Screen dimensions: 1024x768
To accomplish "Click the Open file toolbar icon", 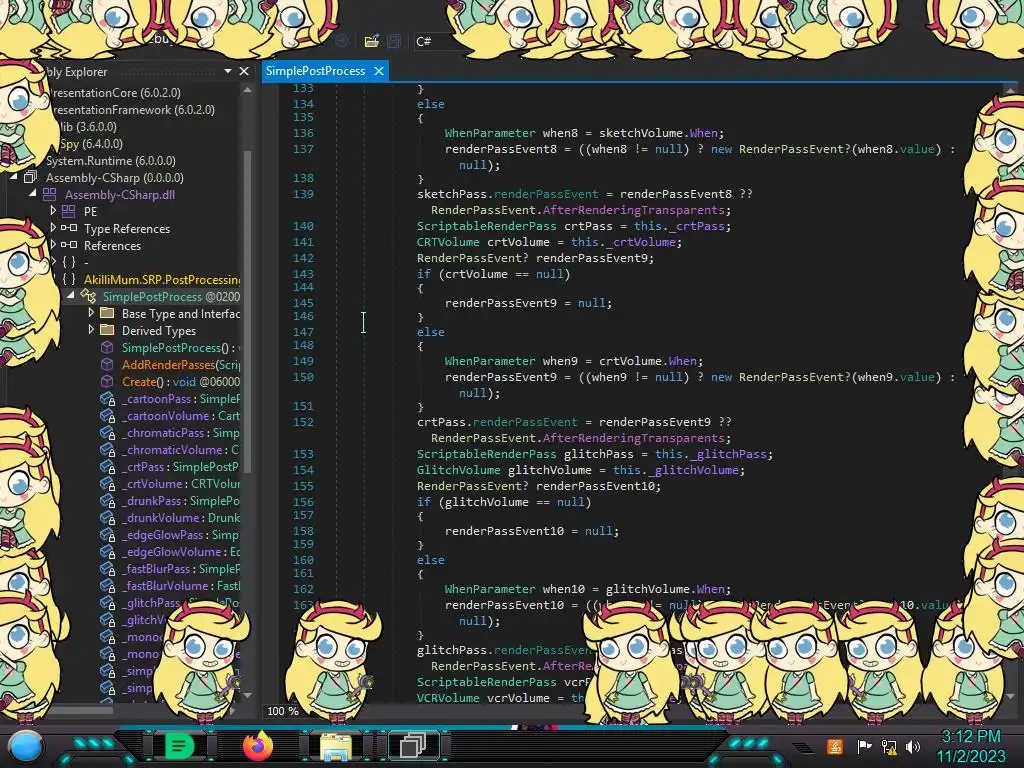I will click(x=372, y=41).
